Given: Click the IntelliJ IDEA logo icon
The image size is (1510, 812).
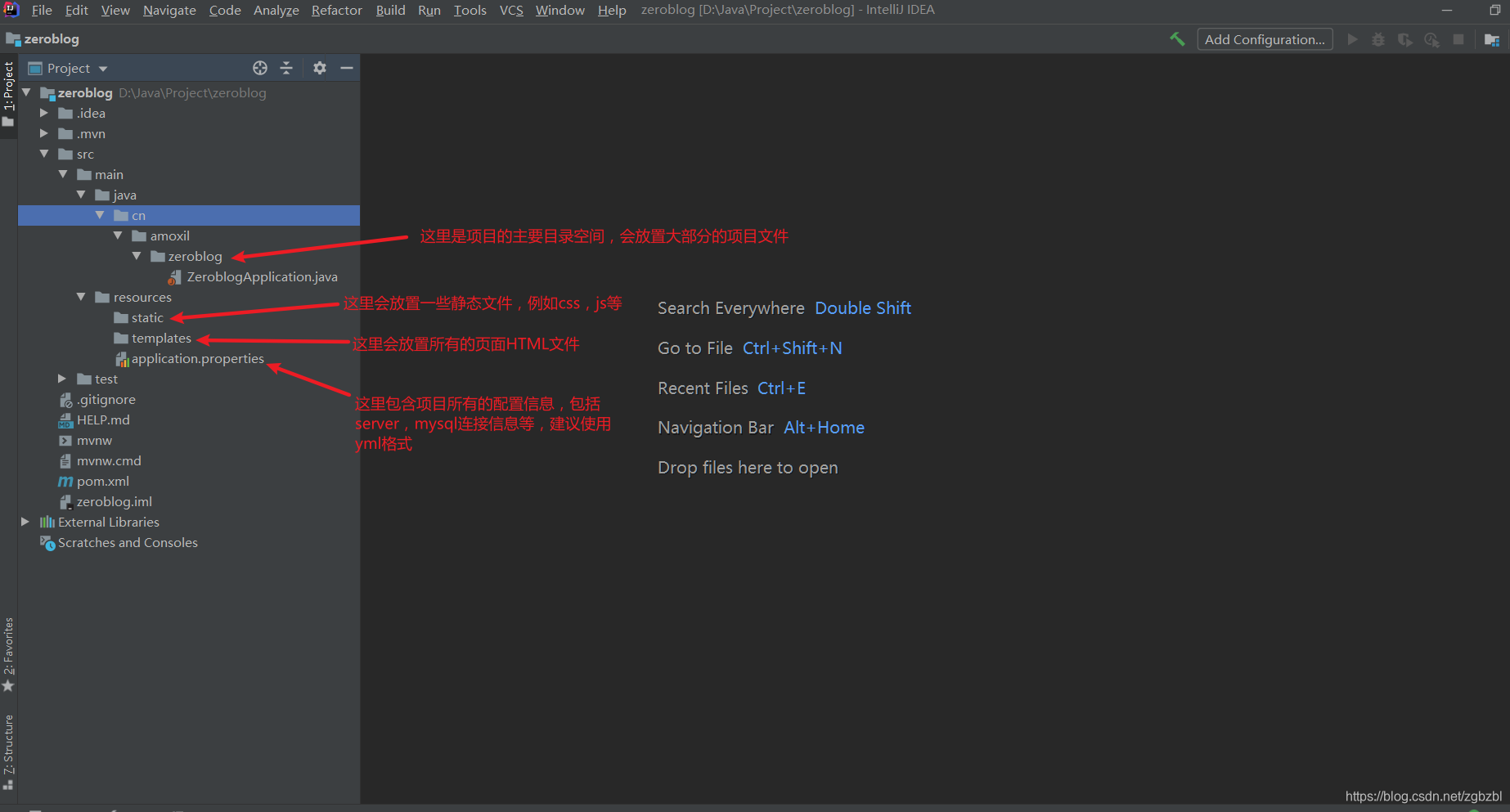Looking at the screenshot, I should (x=11, y=10).
